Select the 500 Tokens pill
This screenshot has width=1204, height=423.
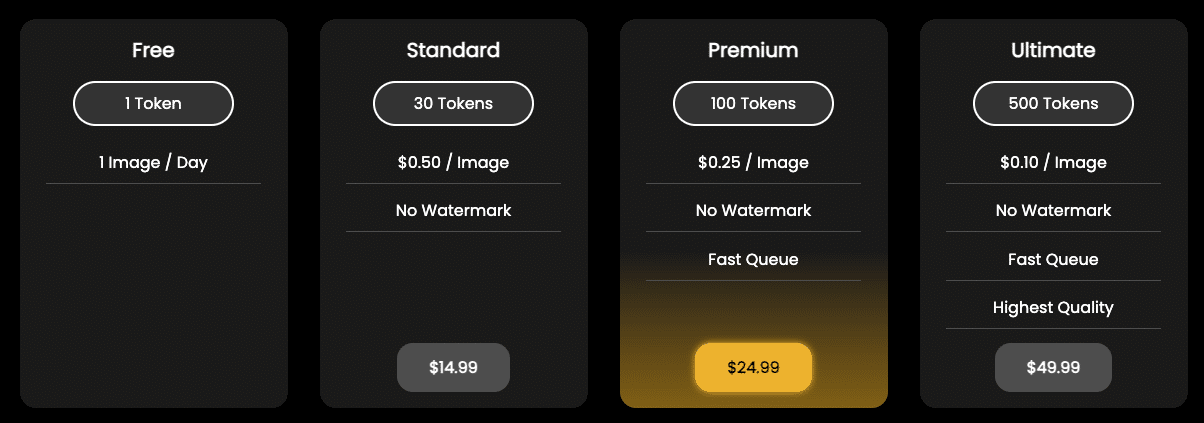click(x=1053, y=103)
